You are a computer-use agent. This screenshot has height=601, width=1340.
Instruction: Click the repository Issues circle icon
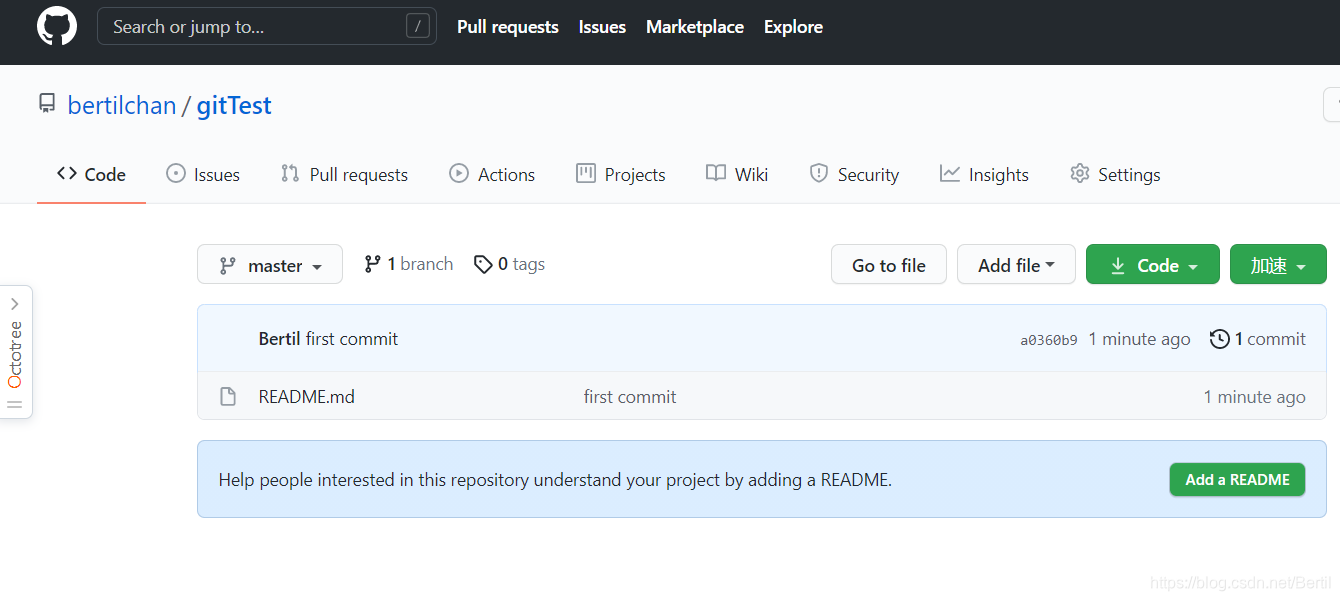click(x=176, y=173)
